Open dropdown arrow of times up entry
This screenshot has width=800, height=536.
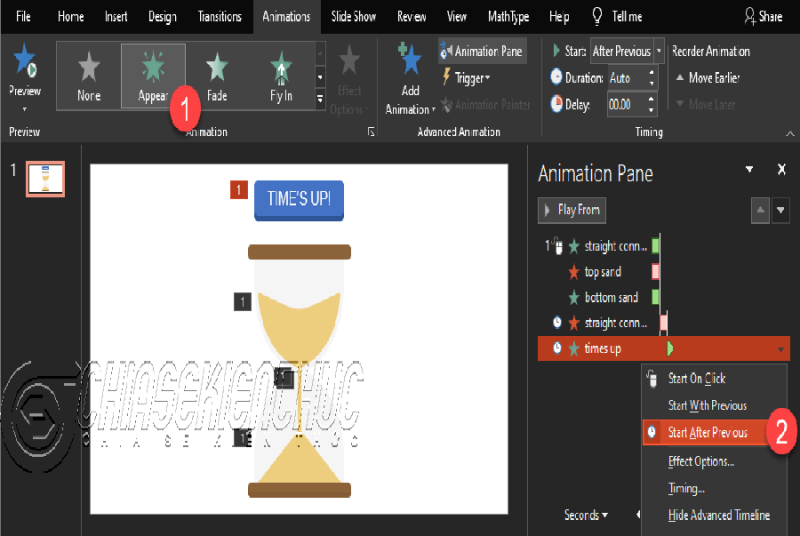point(781,349)
